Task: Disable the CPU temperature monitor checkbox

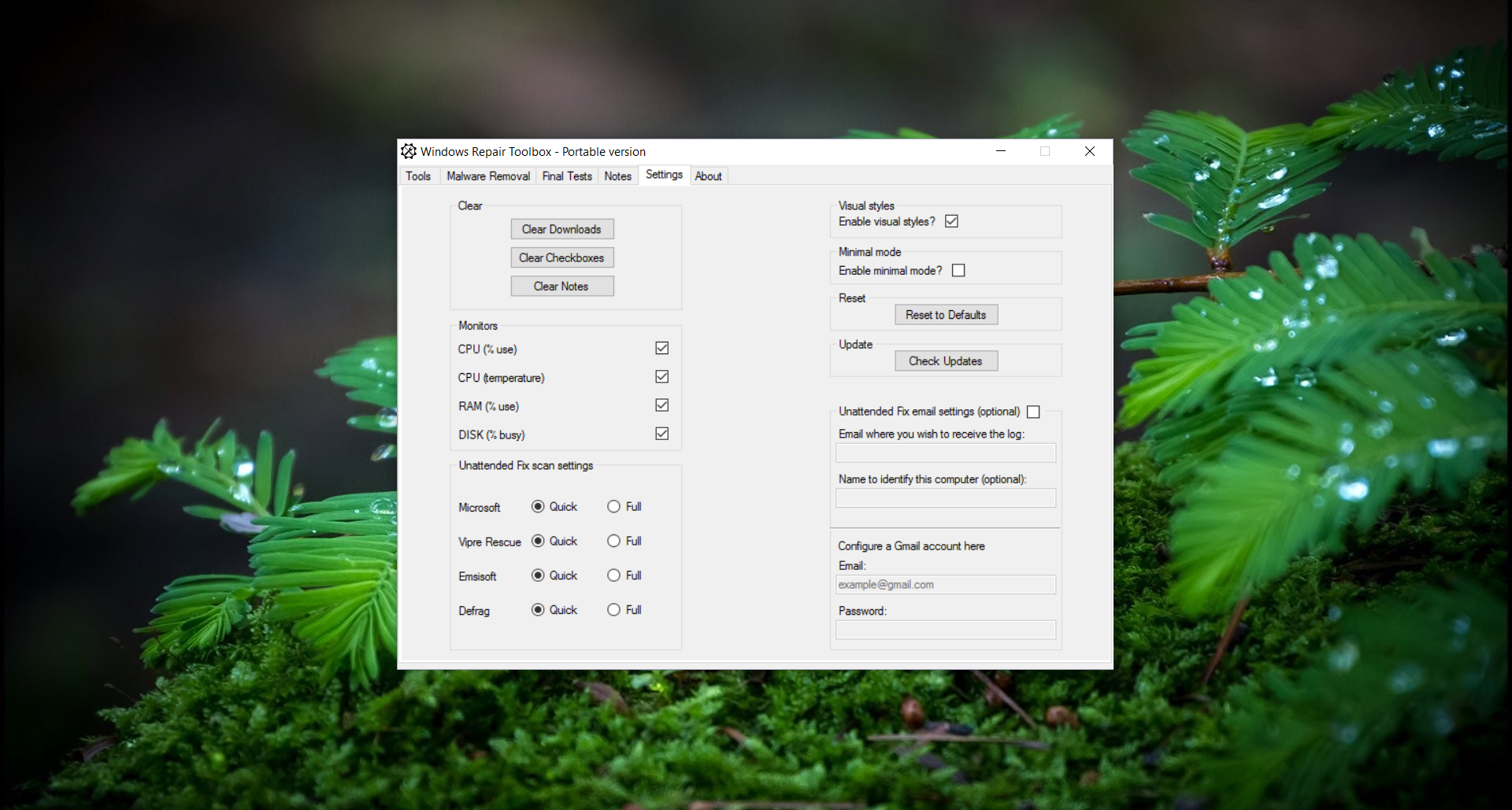Action: pos(662,377)
